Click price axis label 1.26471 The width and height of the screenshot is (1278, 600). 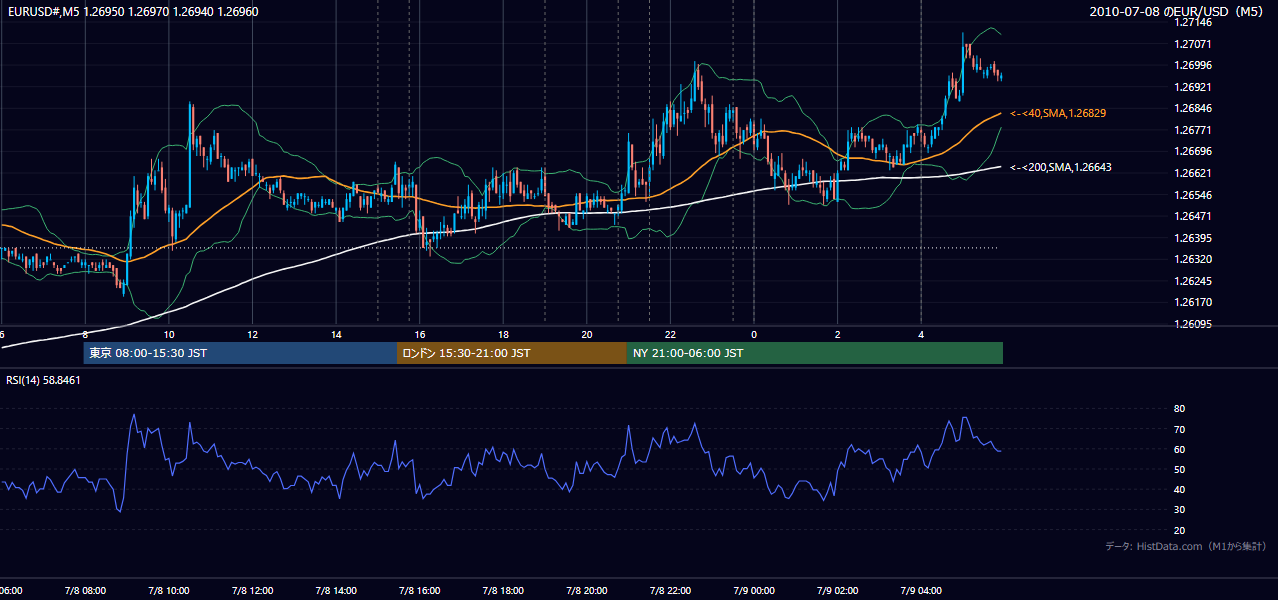tap(1193, 216)
